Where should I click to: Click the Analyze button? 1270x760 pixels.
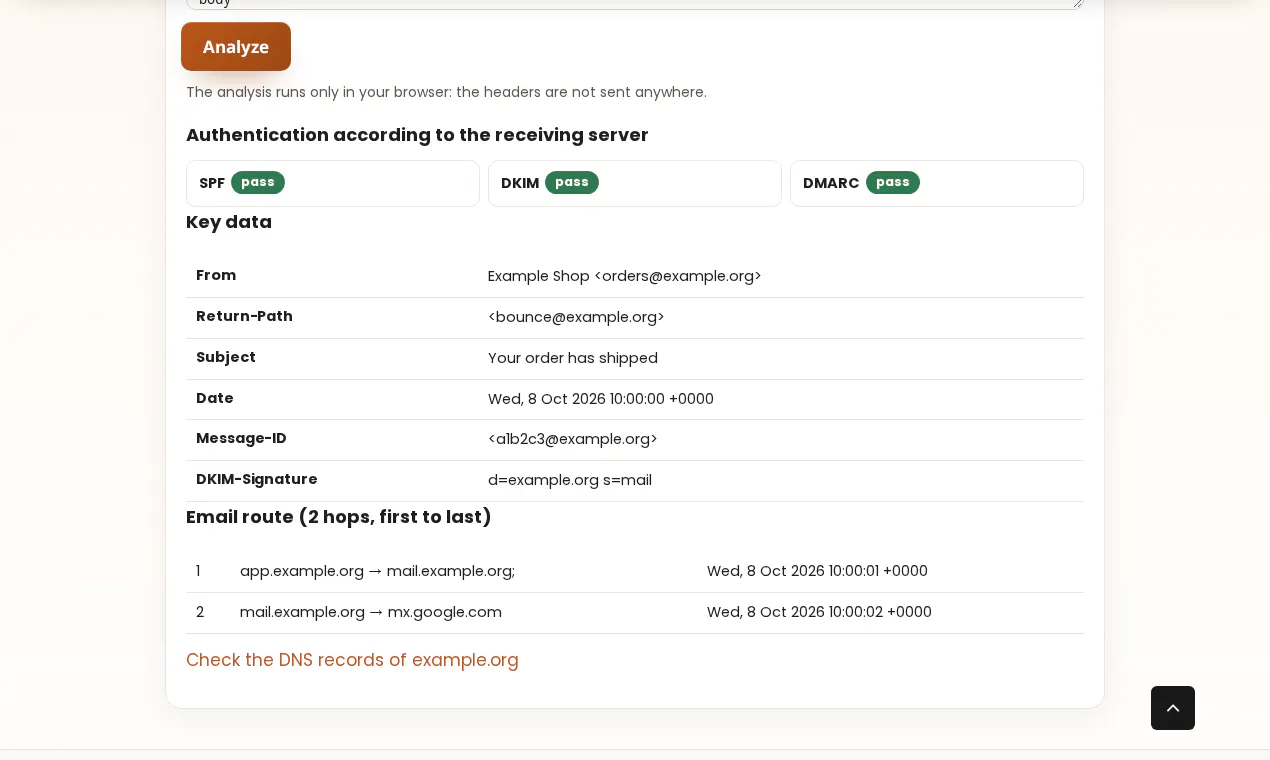(x=236, y=47)
